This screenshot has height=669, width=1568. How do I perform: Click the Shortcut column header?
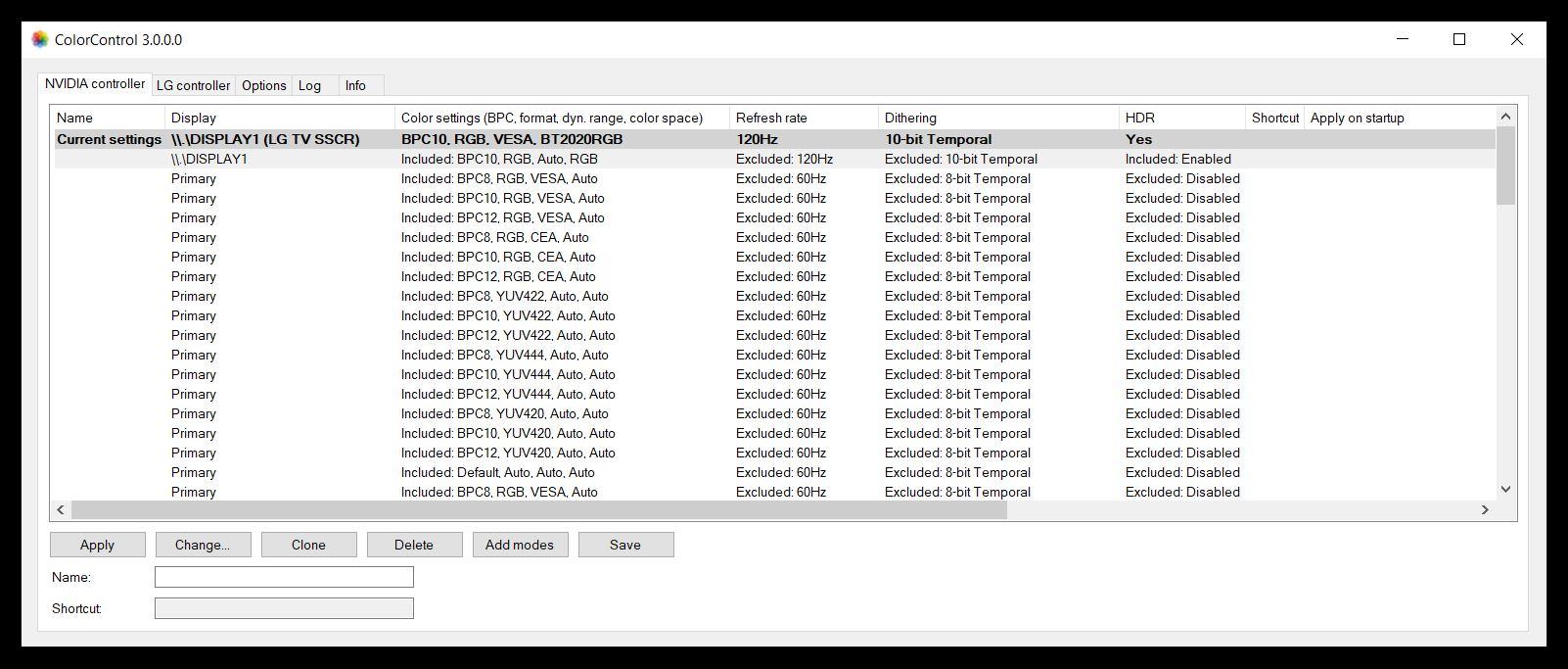[x=1274, y=118]
